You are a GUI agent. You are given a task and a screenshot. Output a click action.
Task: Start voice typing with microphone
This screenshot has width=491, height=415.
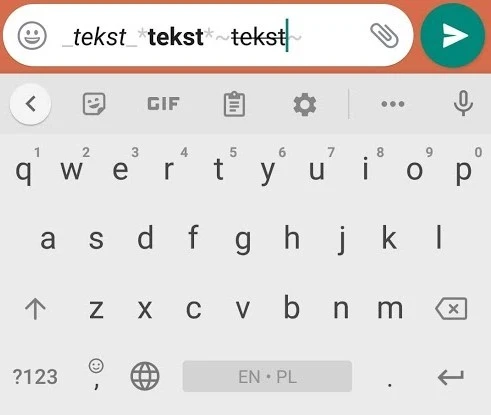click(463, 103)
